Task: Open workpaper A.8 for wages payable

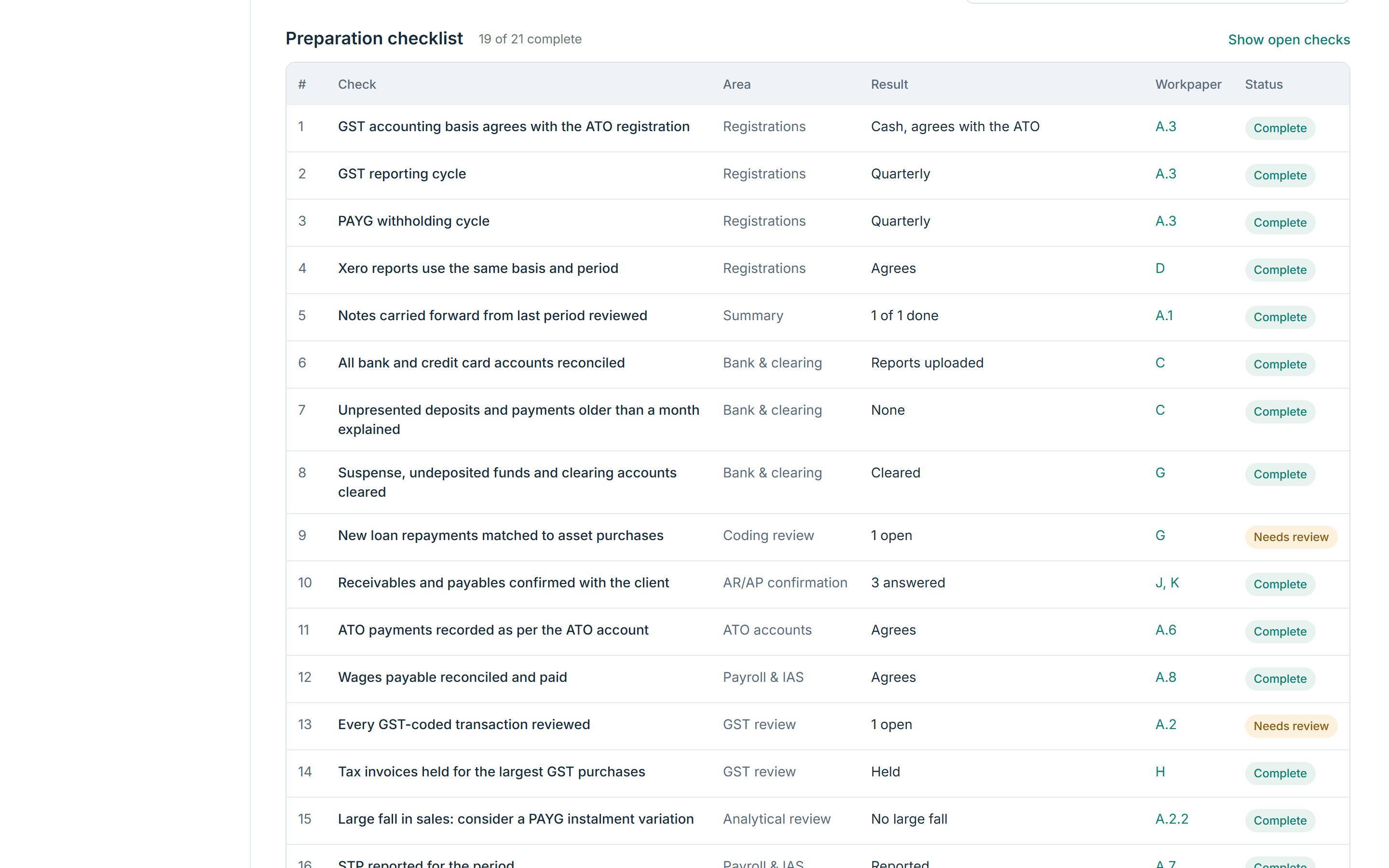Action: pyautogui.click(x=1165, y=677)
